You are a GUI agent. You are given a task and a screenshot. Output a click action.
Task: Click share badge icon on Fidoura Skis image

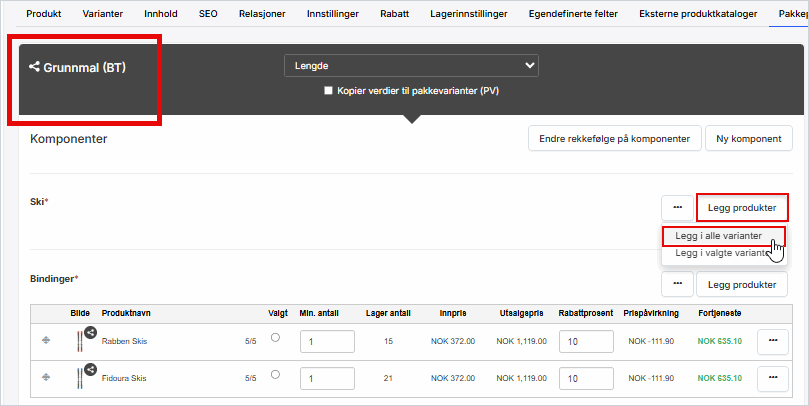point(90,369)
